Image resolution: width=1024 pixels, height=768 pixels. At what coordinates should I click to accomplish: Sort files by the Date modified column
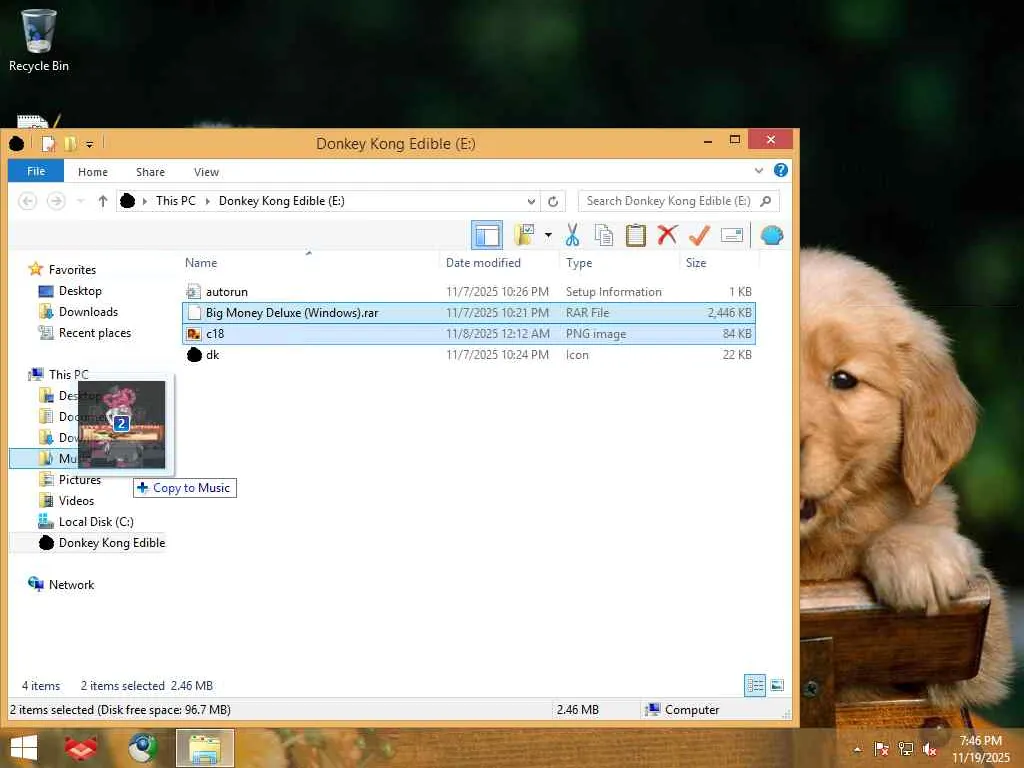(x=500, y=263)
